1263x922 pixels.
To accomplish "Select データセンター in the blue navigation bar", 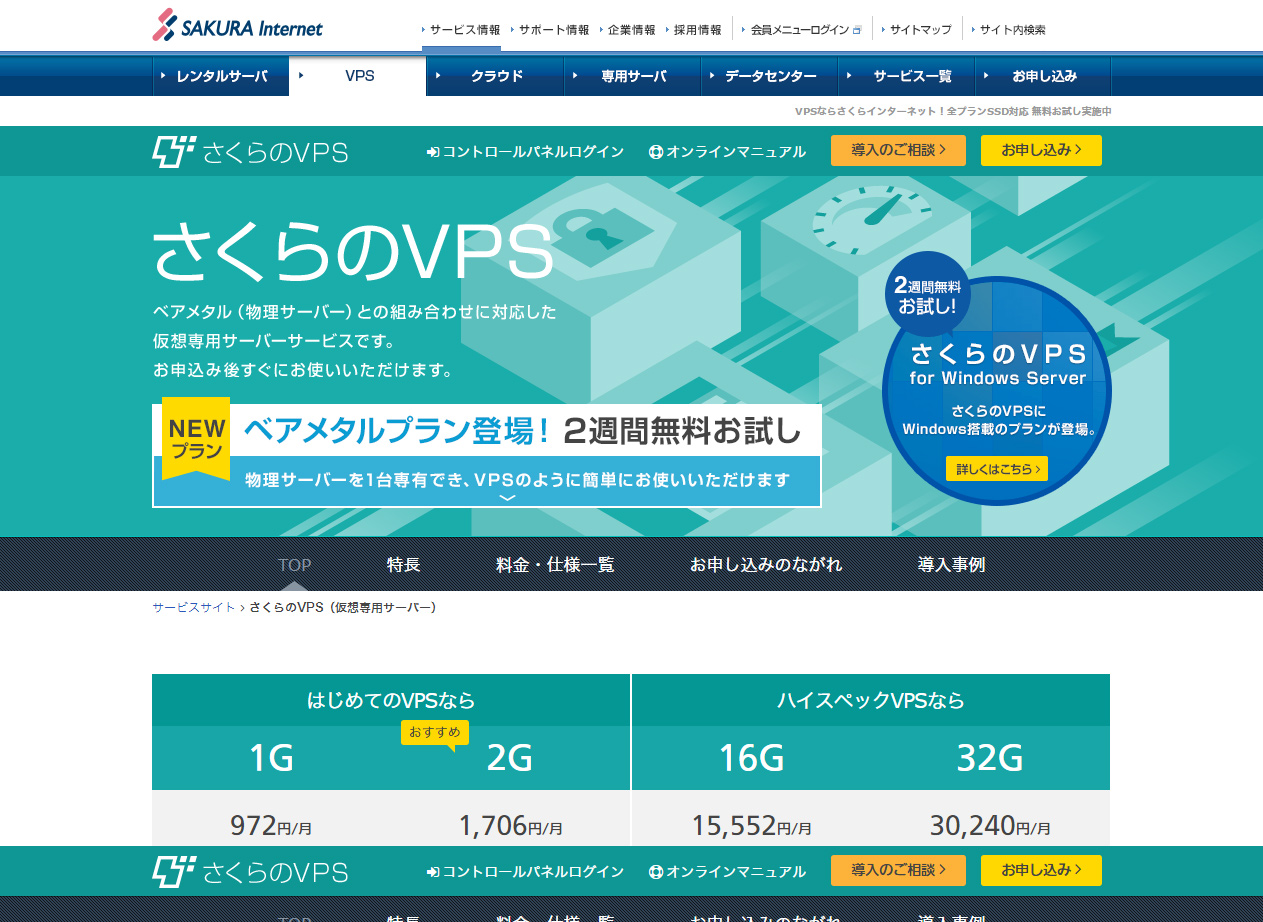I will tap(769, 76).
